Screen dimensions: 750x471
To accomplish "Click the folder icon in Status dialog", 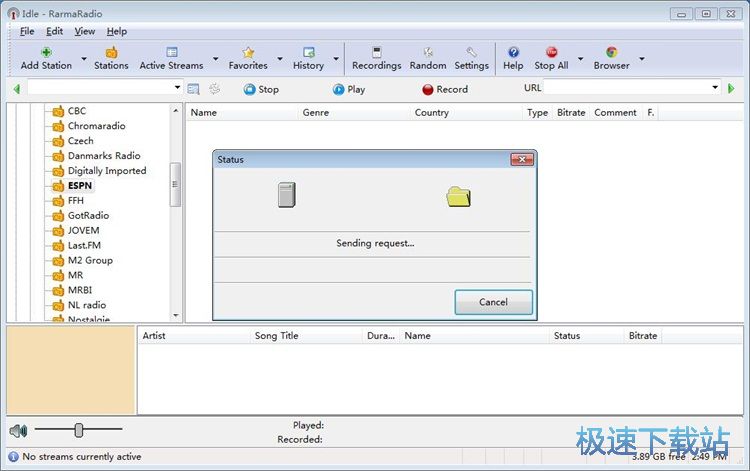I will tap(458, 197).
